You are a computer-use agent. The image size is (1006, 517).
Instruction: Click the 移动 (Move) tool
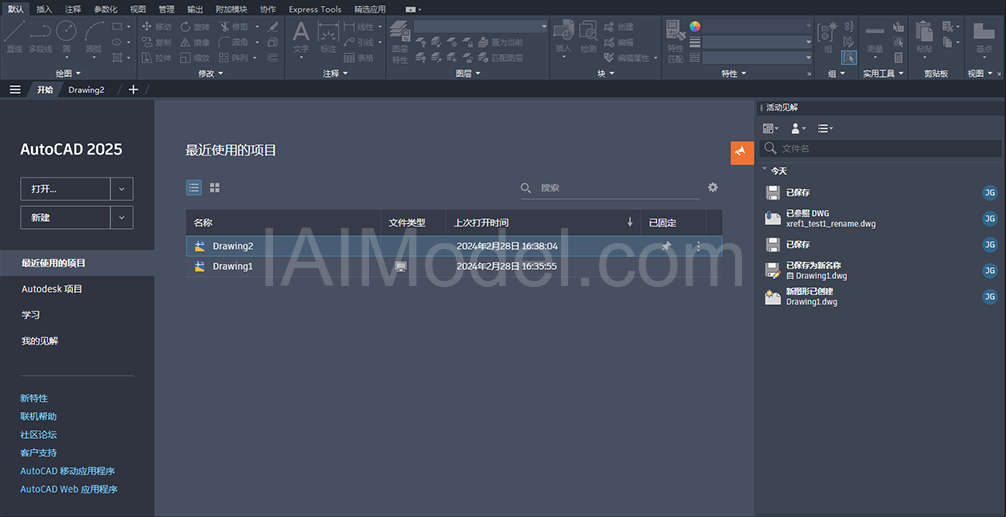pyautogui.click(x=156, y=27)
